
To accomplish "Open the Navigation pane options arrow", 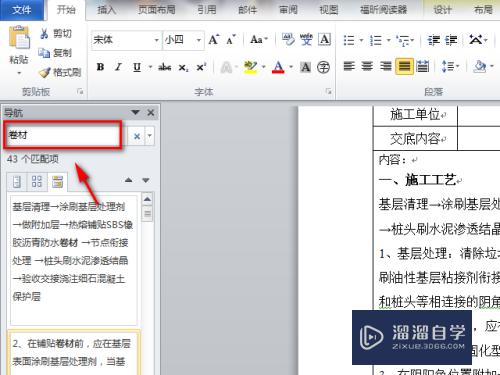I will tap(135, 112).
